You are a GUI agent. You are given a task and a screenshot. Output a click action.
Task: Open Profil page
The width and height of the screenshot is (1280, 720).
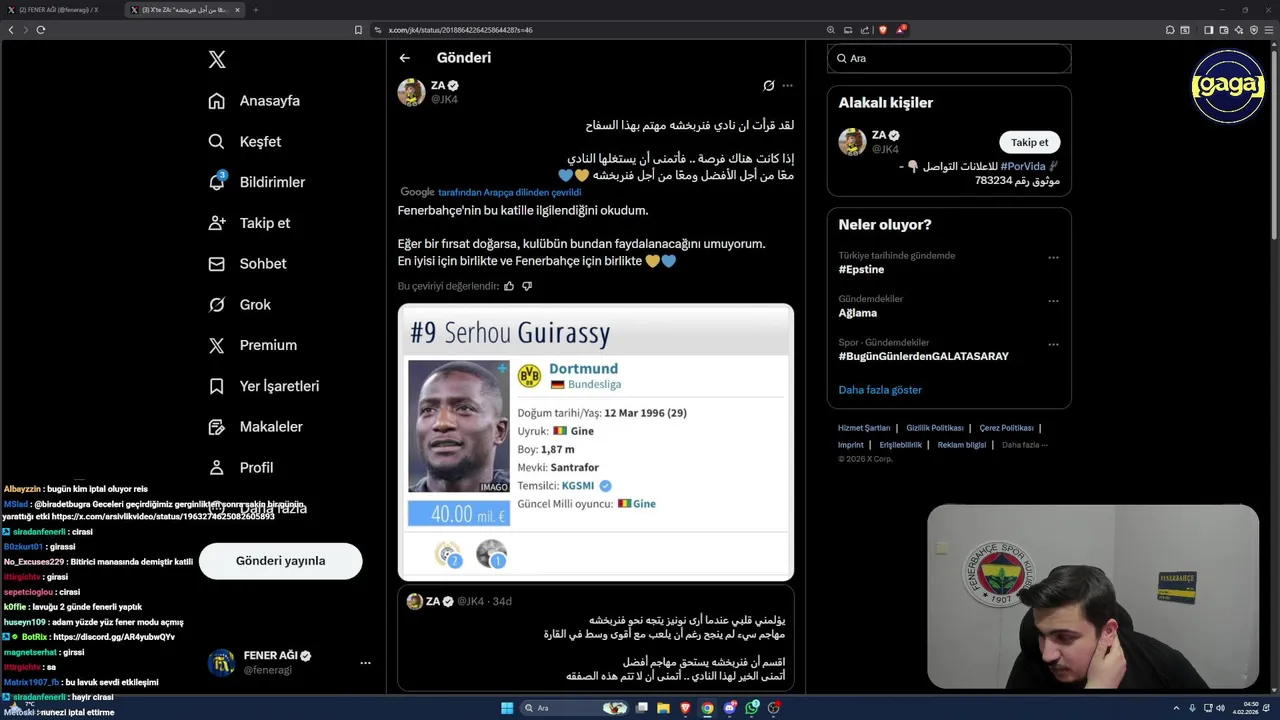tap(240, 467)
